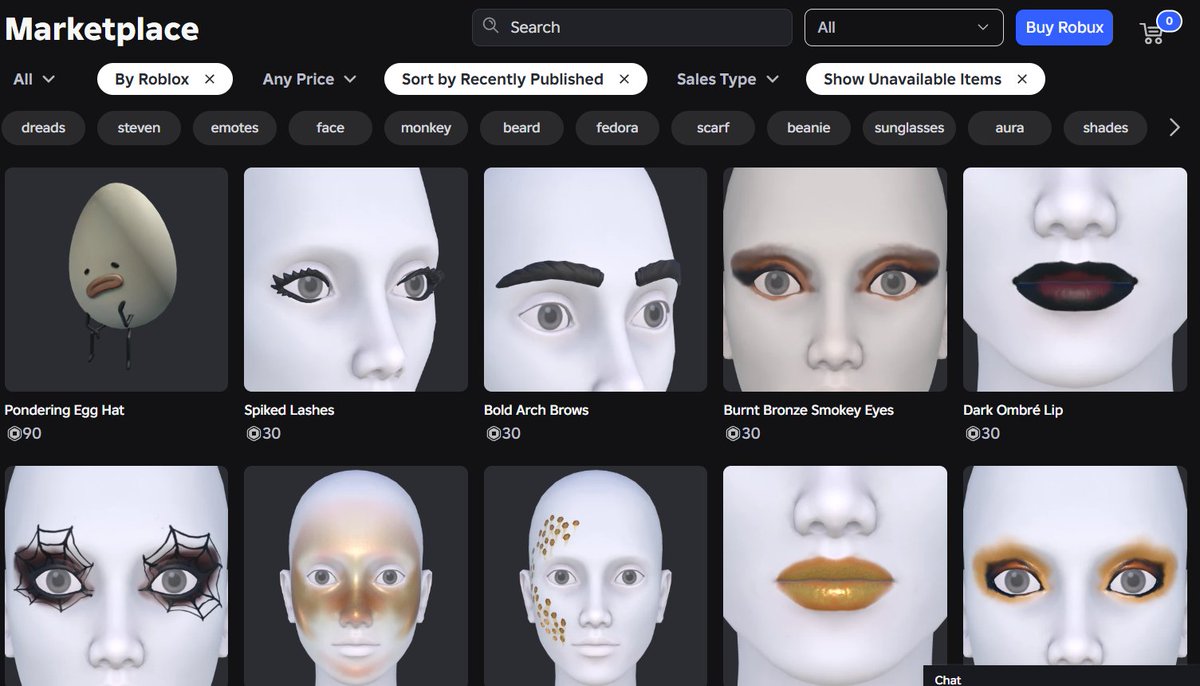Image resolution: width=1200 pixels, height=686 pixels.
Task: Click Robux icon under Burnt Bronze Smokey Eyes
Action: click(x=733, y=434)
